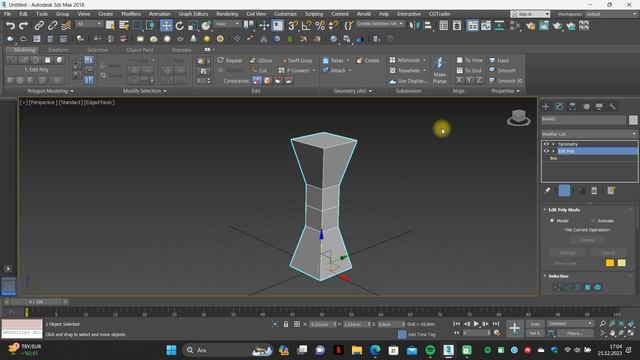This screenshot has width=640, height=360.
Task: Open the Motion command panel tab
Action: click(x=587, y=107)
